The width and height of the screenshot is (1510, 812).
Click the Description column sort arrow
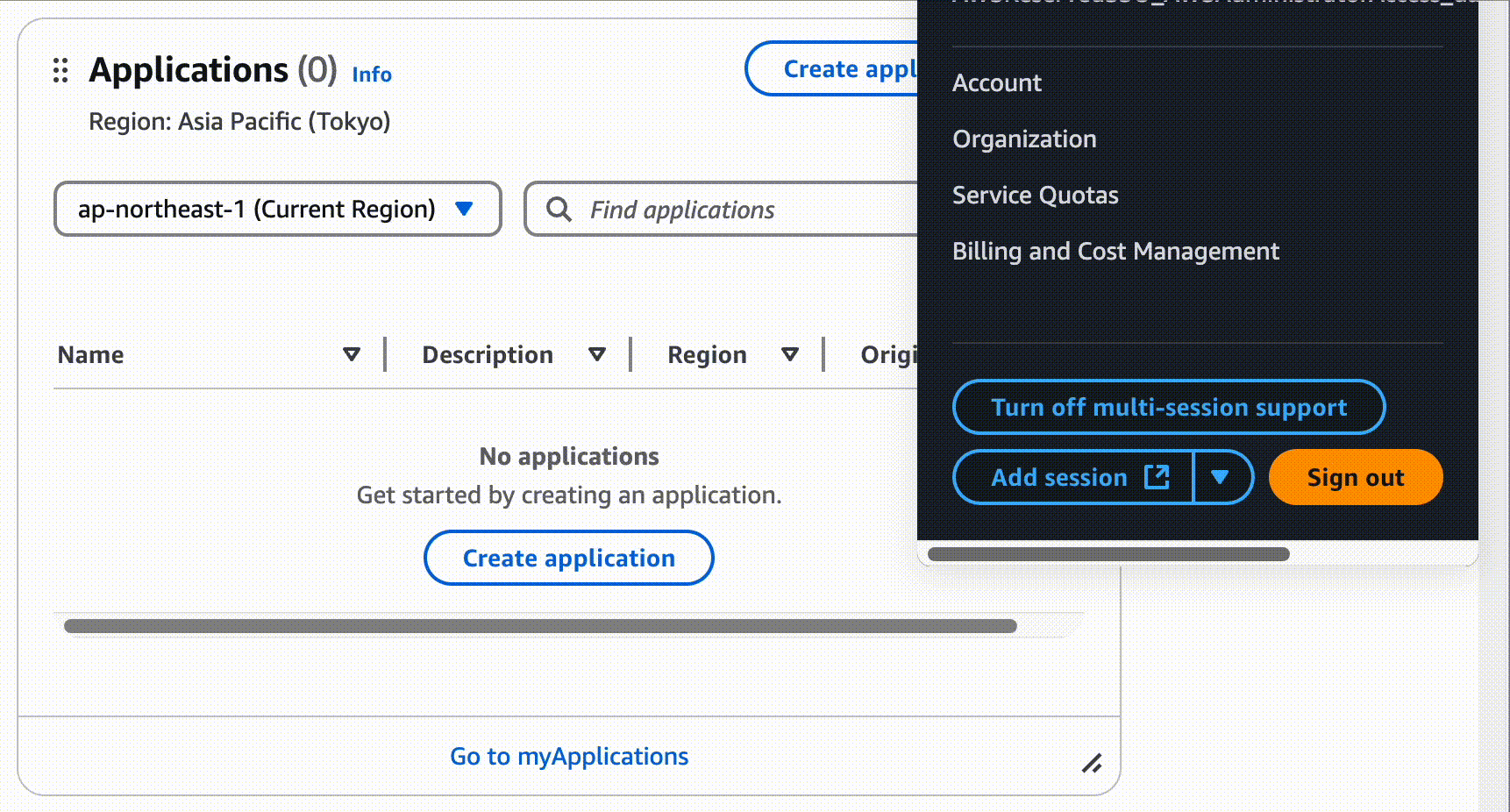(x=597, y=355)
